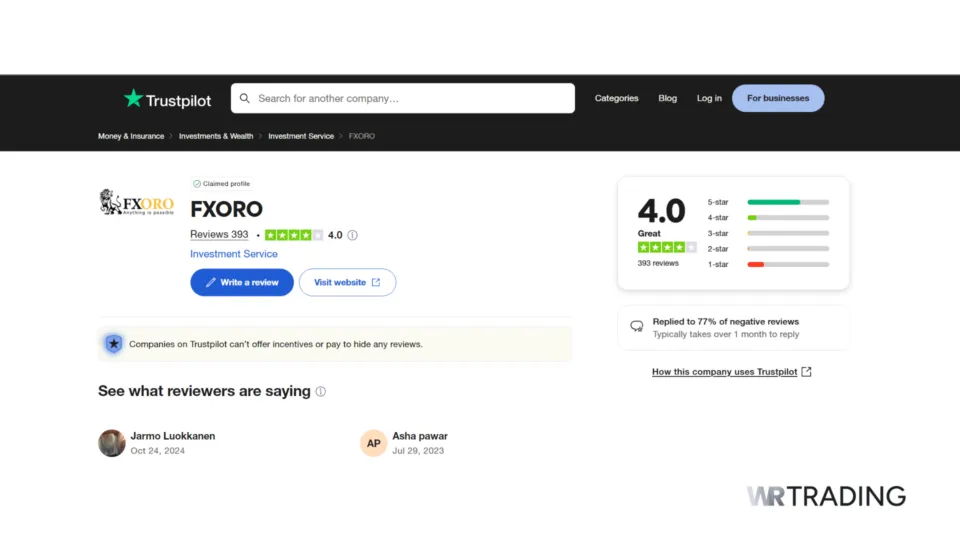
Task: Click Asha pawar's AP avatar
Action: click(373, 443)
